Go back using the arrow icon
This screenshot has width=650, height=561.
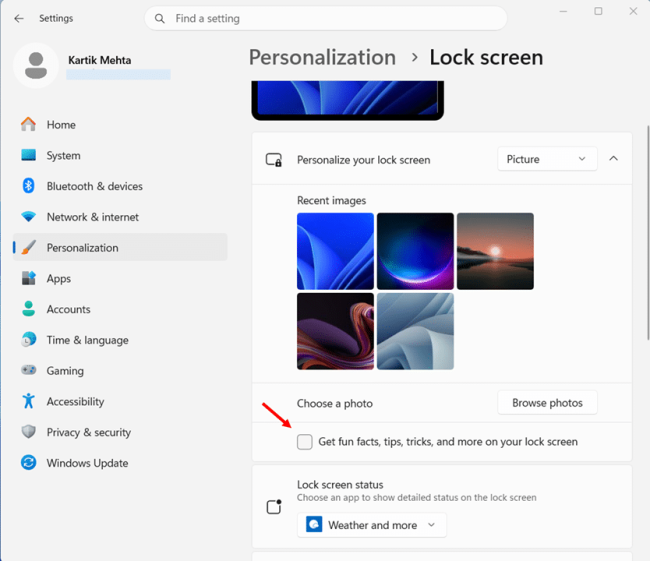19,18
